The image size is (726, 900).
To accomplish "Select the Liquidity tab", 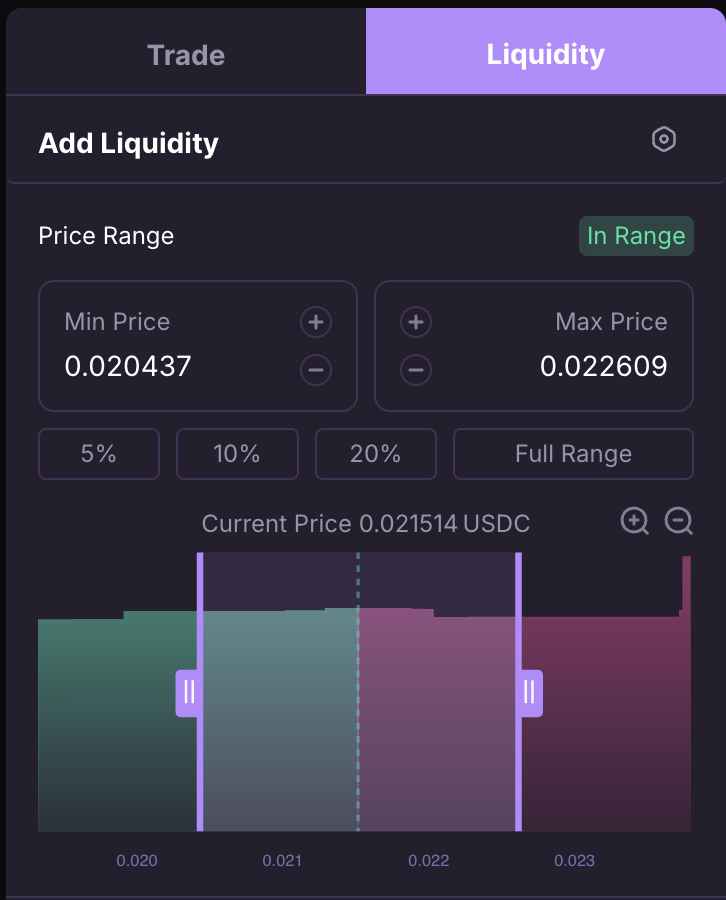I will click(x=546, y=54).
